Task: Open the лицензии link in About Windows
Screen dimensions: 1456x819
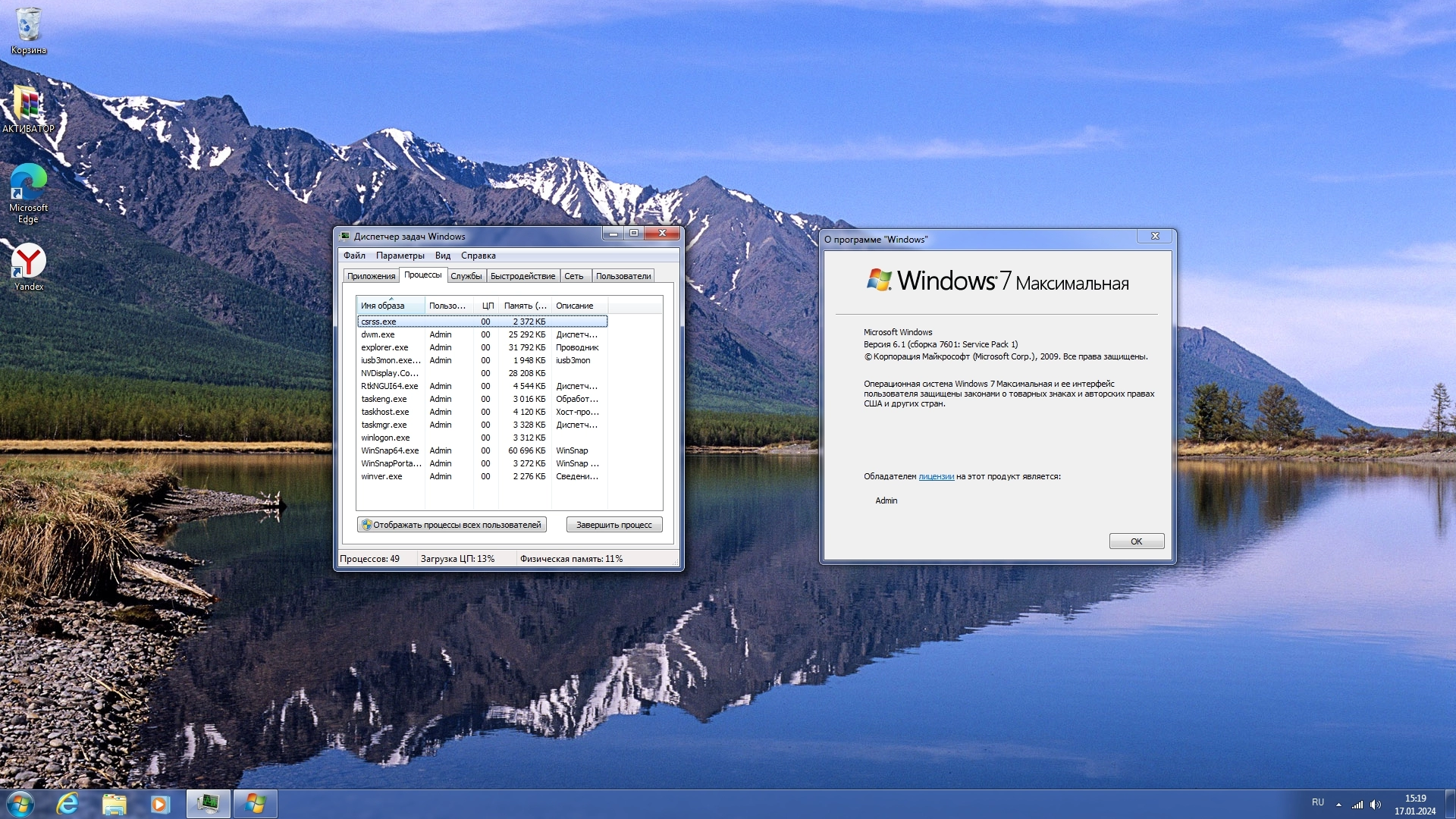Action: pos(936,476)
